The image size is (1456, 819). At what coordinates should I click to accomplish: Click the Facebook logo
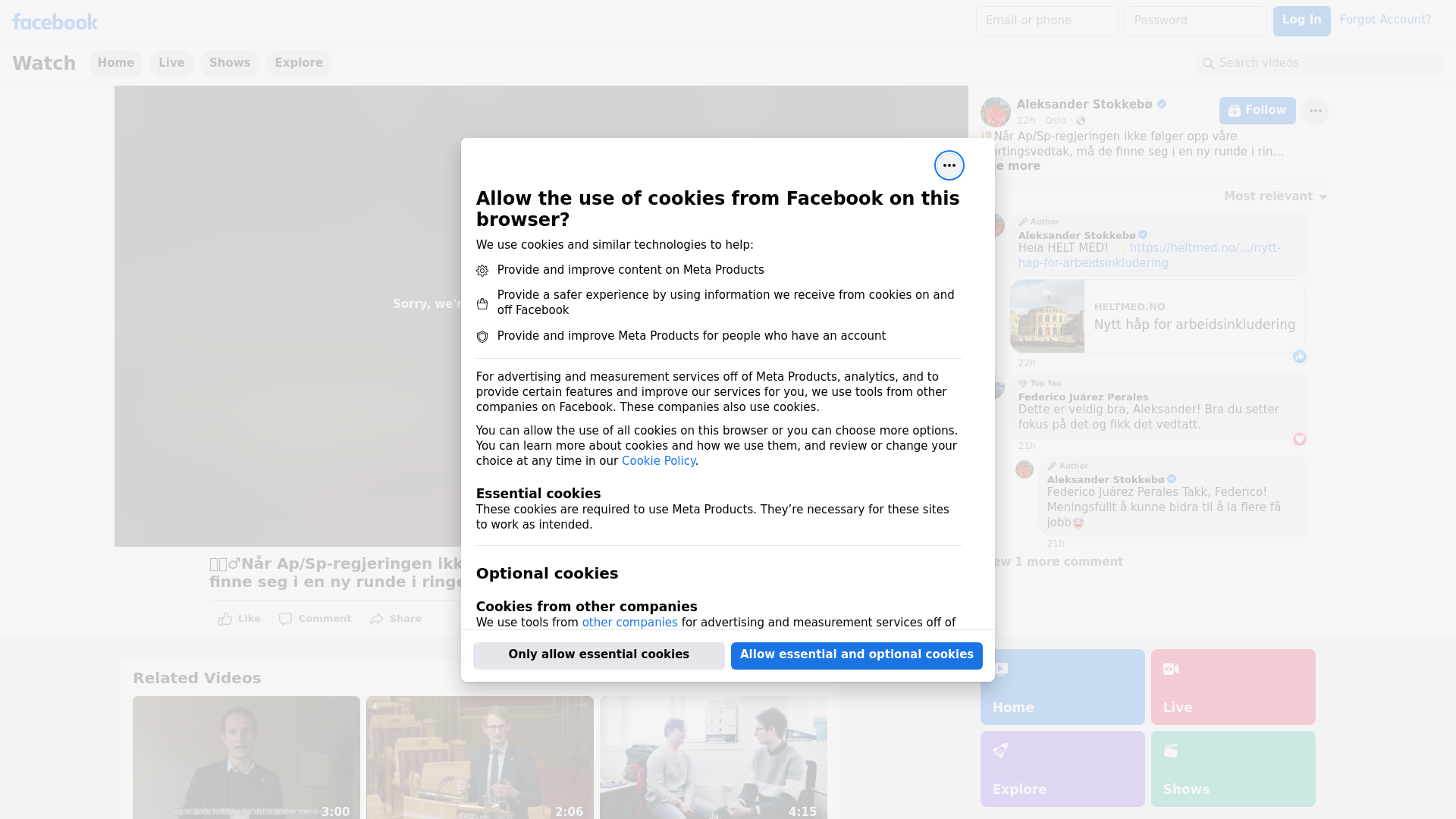tap(55, 21)
